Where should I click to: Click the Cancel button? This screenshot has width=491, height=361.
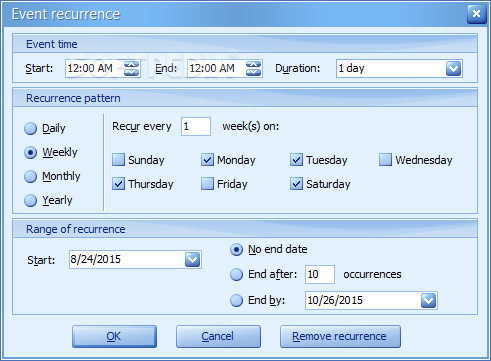218,337
